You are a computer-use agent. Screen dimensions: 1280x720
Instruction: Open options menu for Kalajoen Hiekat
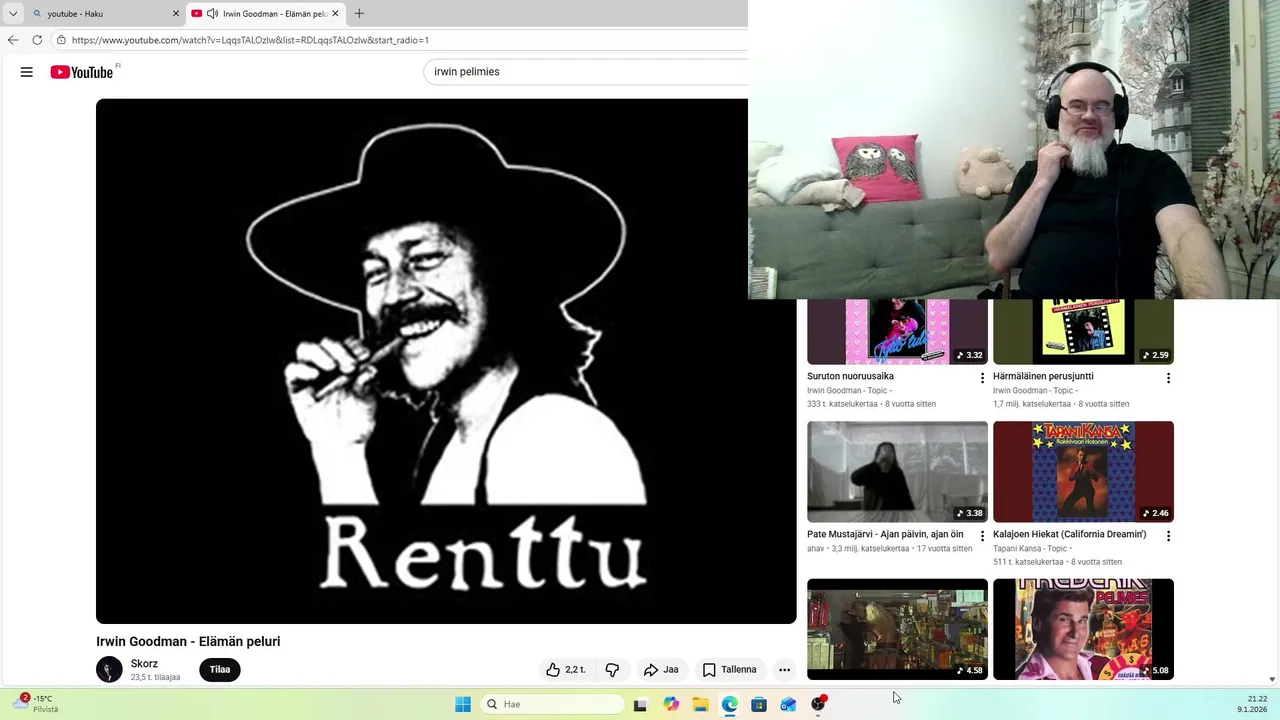point(1168,536)
